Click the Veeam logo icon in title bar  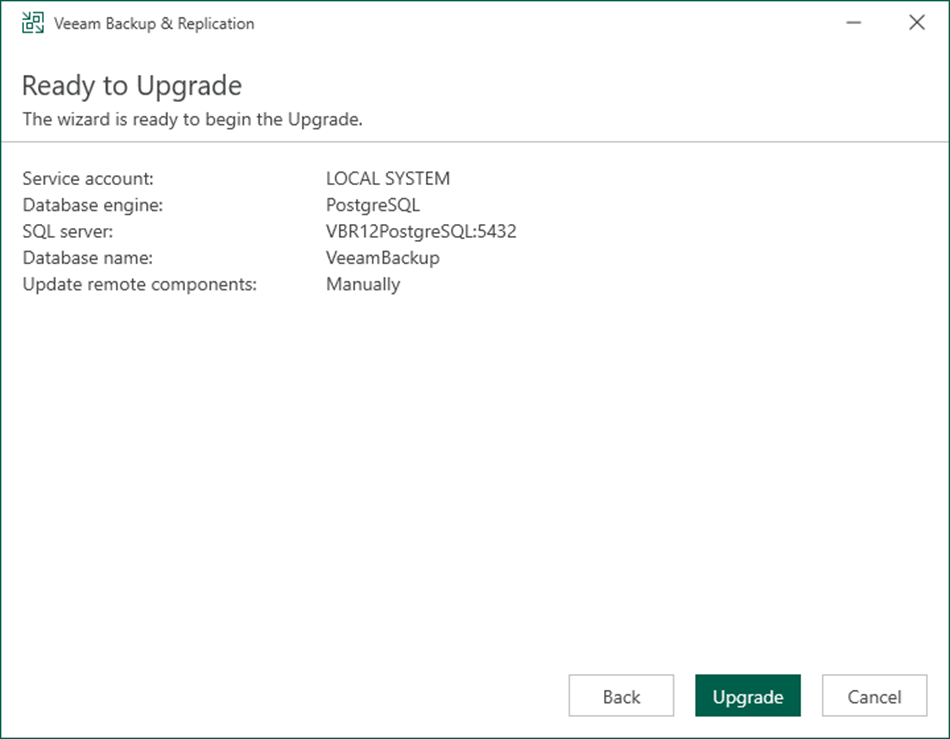pyautogui.click(x=32, y=23)
